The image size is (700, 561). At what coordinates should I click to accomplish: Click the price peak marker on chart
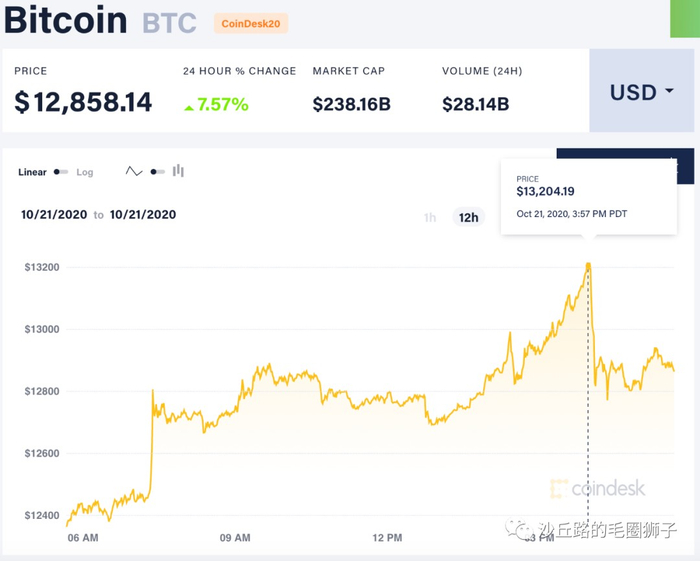click(588, 265)
